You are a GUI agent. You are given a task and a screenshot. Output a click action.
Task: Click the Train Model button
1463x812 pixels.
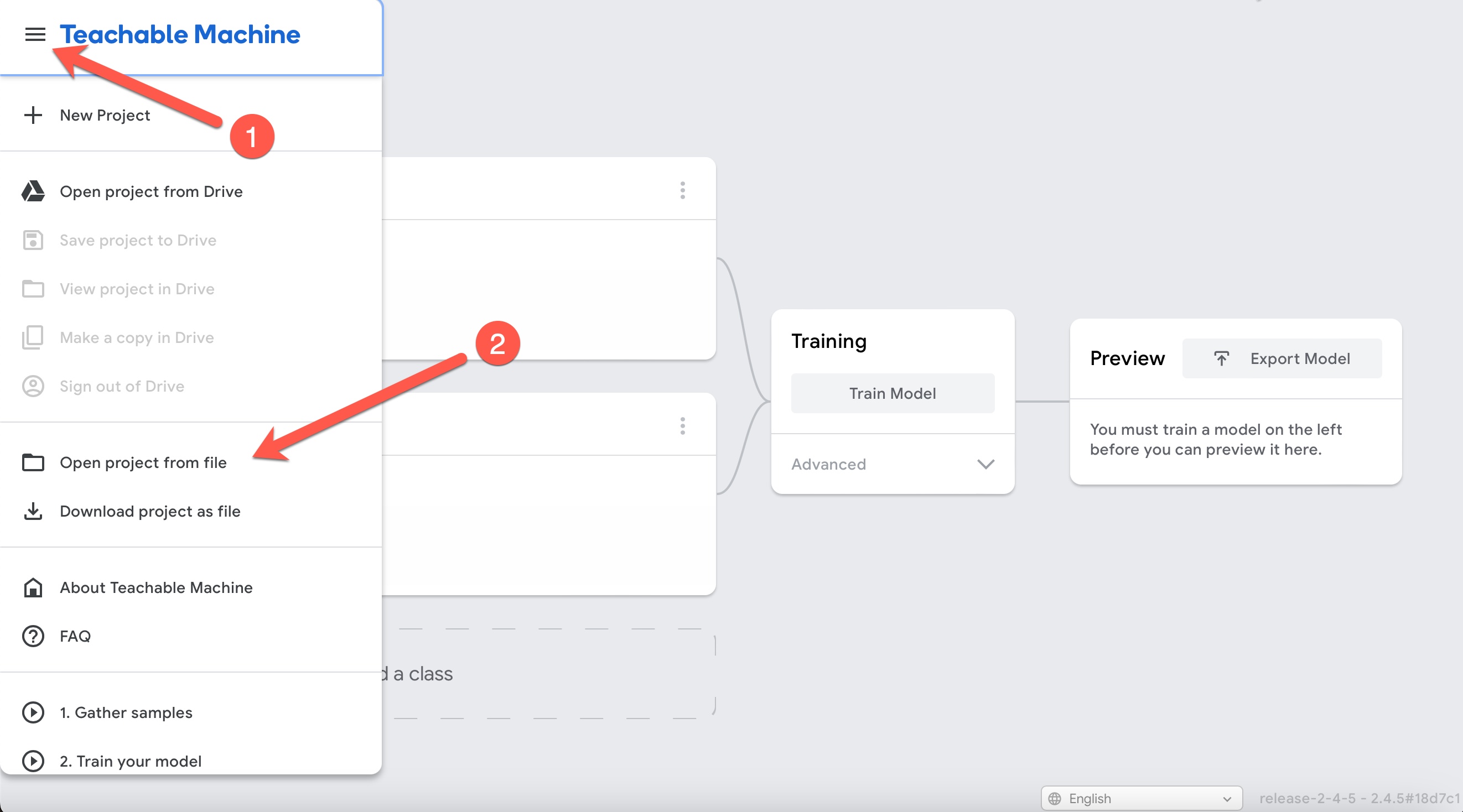[892, 393]
